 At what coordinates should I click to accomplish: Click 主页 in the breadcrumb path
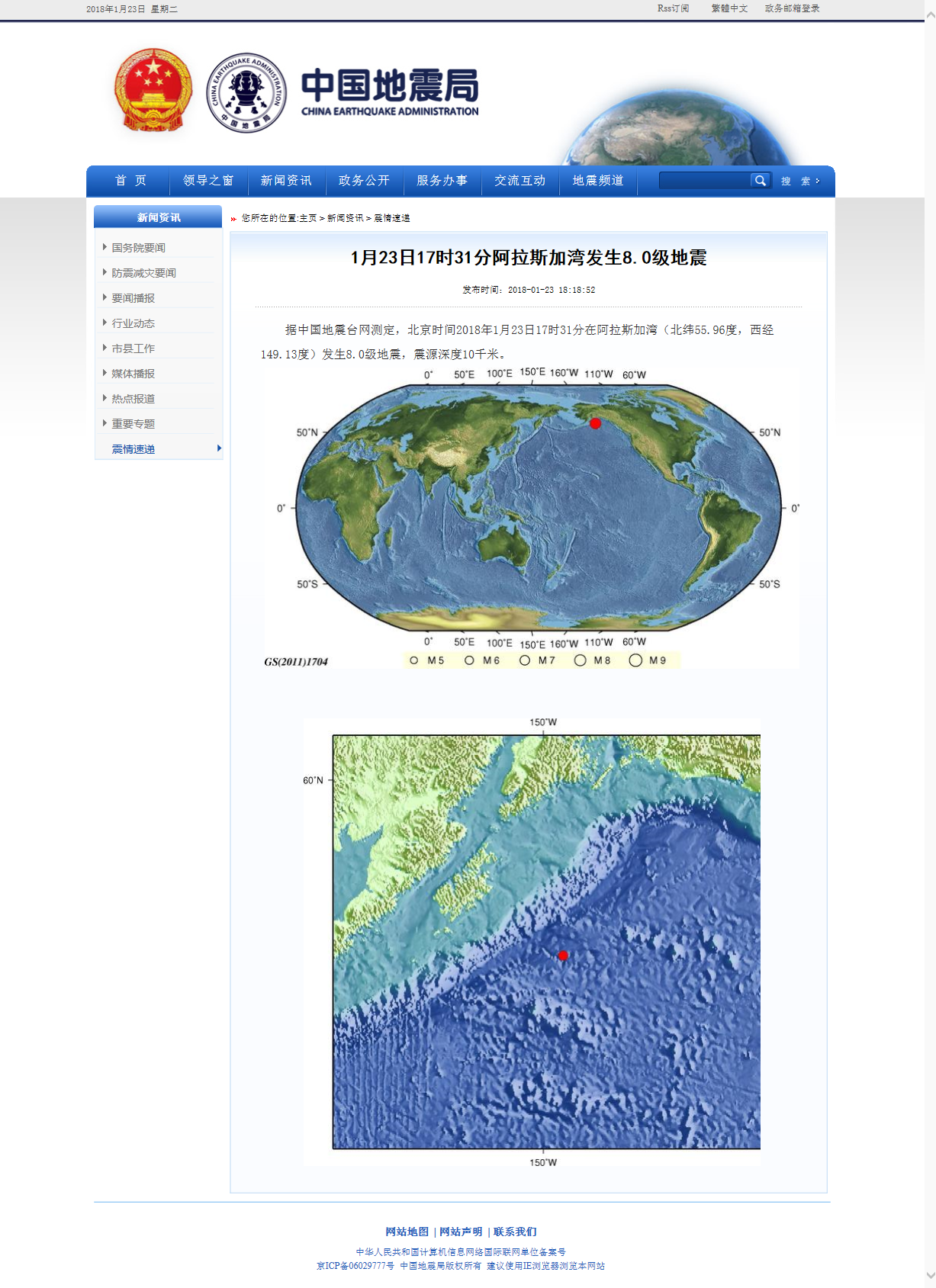pos(307,218)
